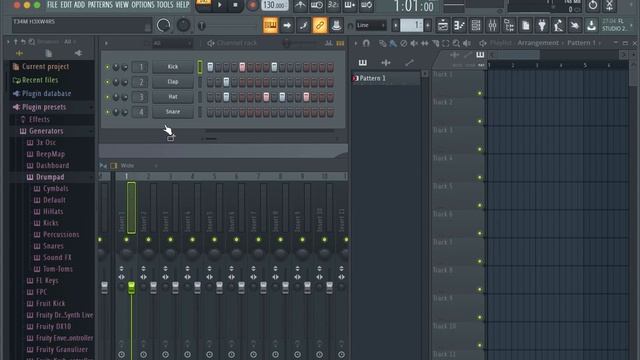Toggle the wait-for-input icon
This screenshot has width=640, height=360.
(x=317, y=5)
